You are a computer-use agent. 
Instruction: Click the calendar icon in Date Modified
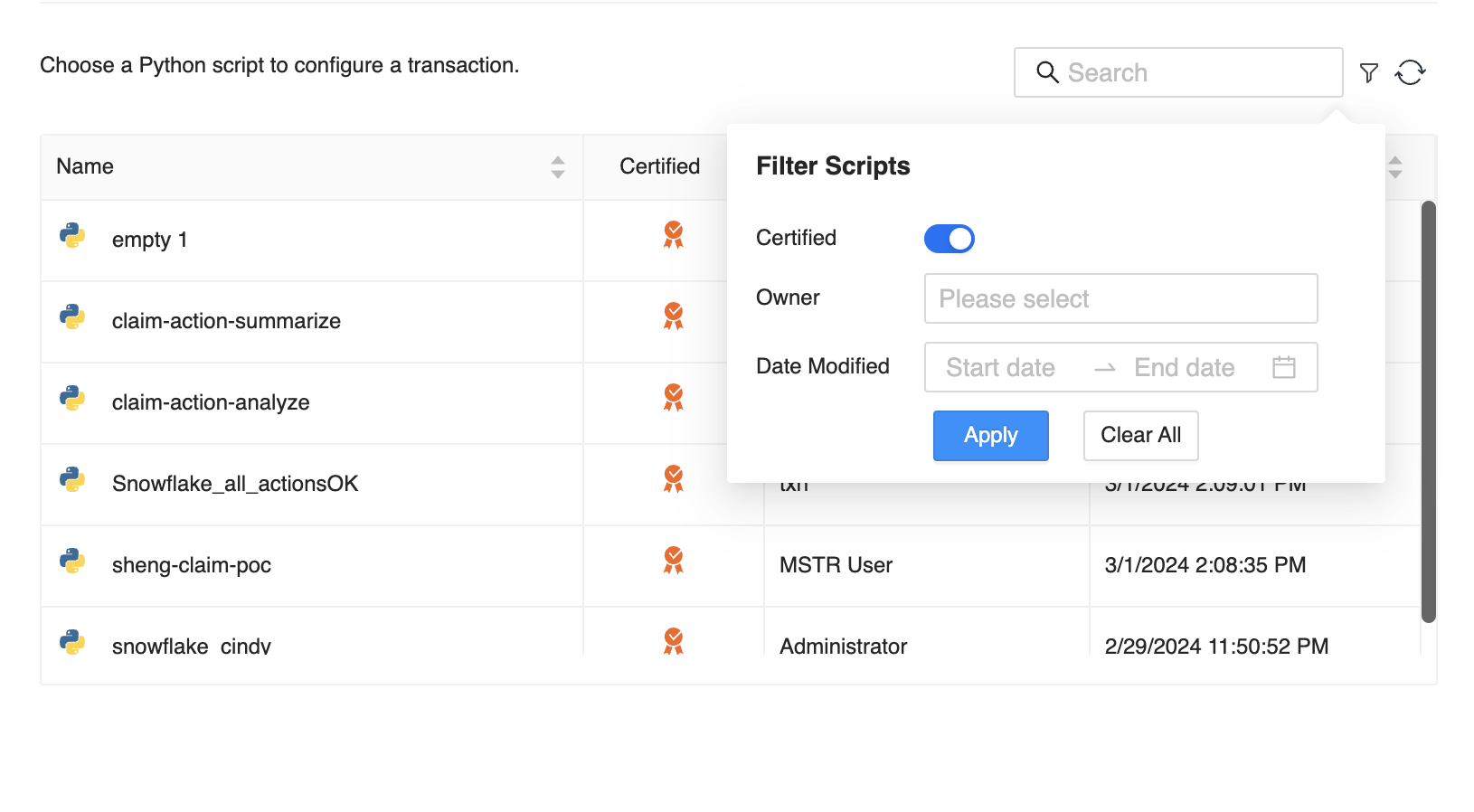point(1283,367)
